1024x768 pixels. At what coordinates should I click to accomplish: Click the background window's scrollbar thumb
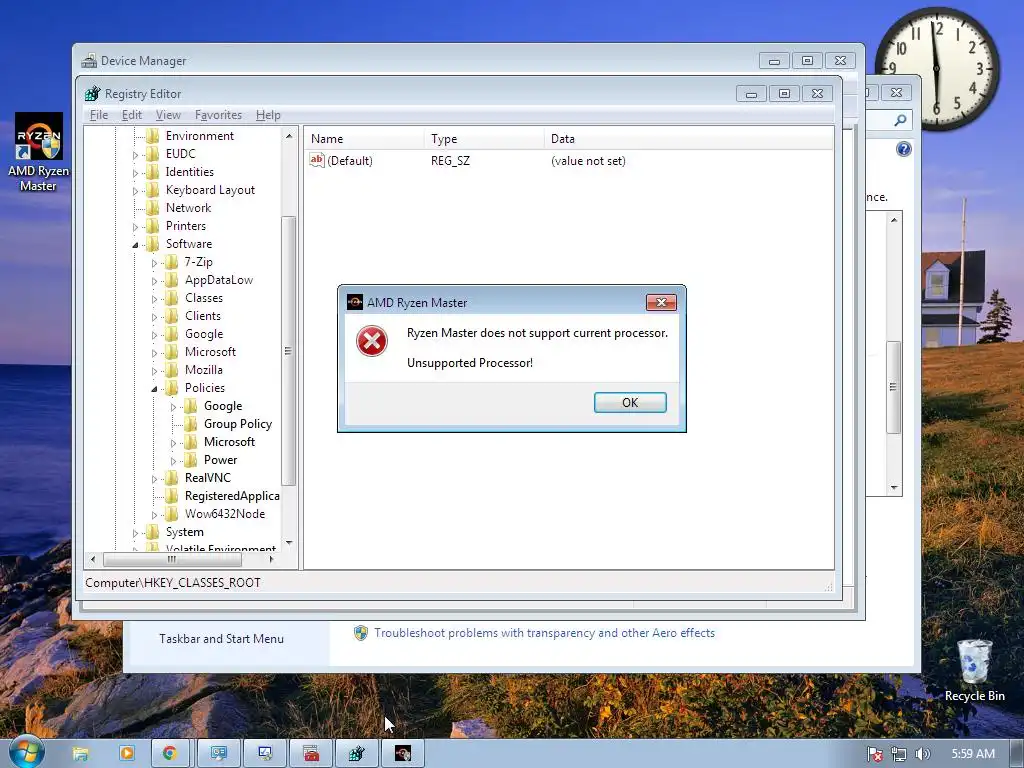(893, 387)
